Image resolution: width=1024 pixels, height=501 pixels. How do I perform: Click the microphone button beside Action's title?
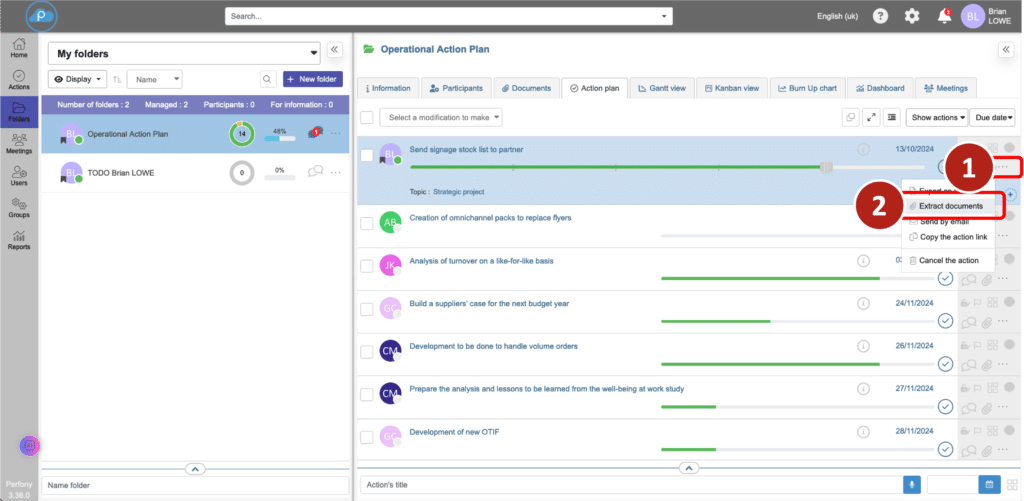pos(911,484)
